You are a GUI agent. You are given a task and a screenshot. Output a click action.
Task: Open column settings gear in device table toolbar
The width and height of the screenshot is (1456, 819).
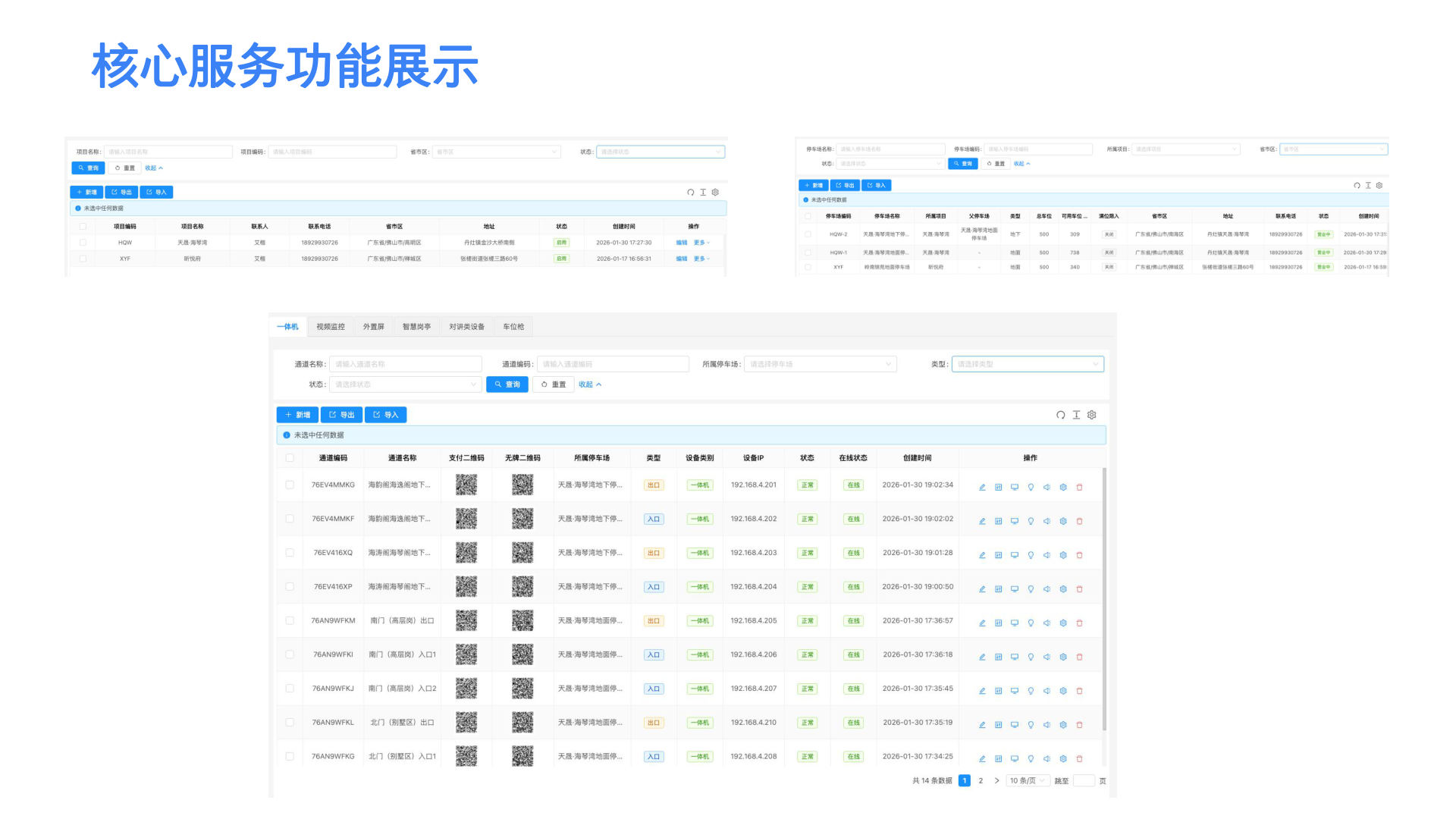tap(1092, 415)
